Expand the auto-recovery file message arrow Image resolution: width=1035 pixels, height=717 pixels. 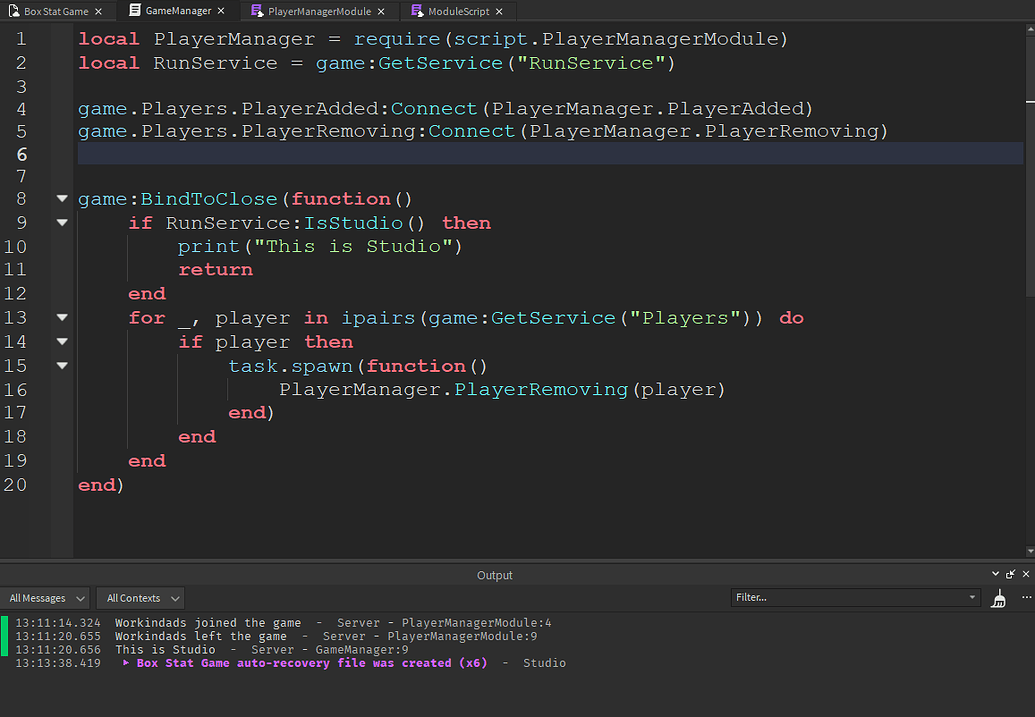click(126, 663)
